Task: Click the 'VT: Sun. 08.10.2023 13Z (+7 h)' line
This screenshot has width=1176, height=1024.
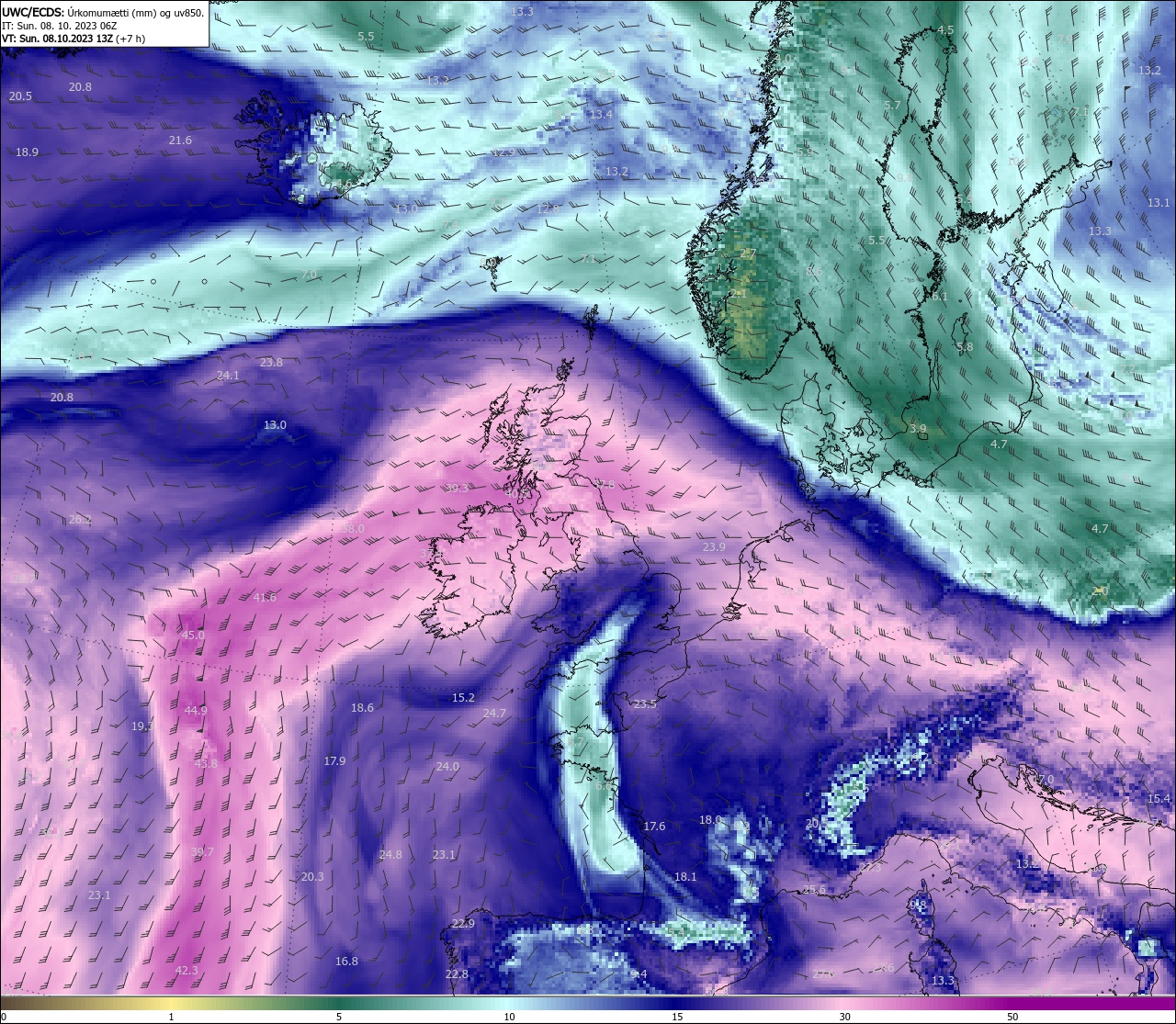Action: pos(73,39)
